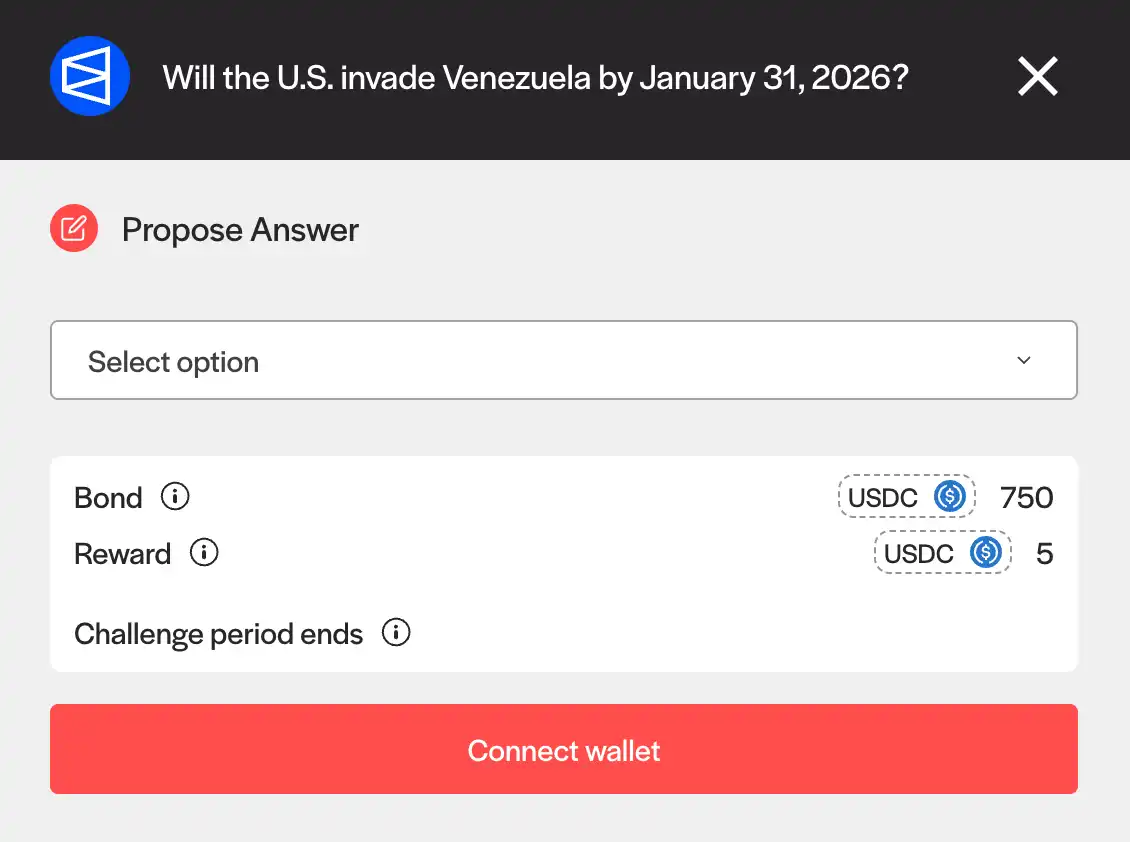Image resolution: width=1130 pixels, height=842 pixels.
Task: Click the Challenge period ends info icon
Action: [x=396, y=633]
